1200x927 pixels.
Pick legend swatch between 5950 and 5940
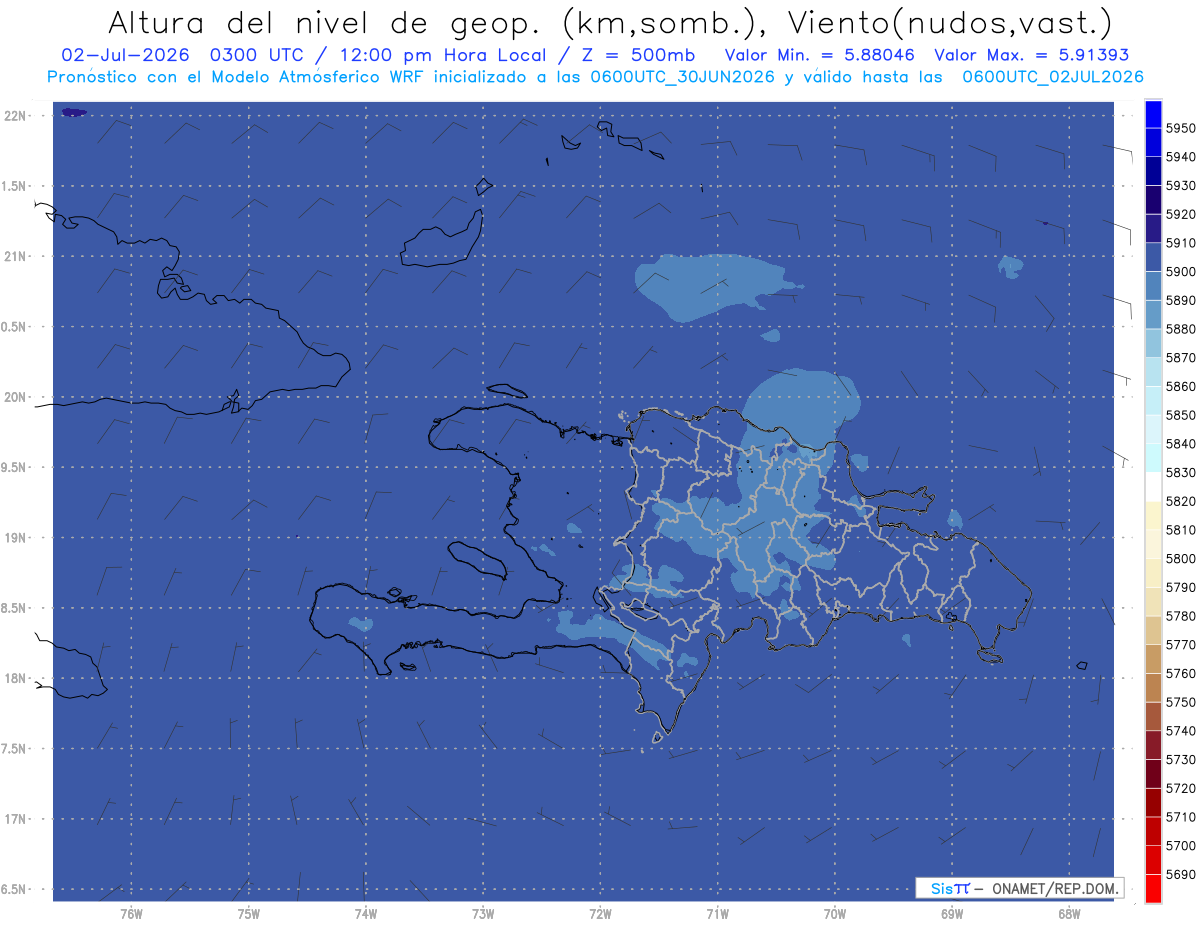tap(1152, 142)
